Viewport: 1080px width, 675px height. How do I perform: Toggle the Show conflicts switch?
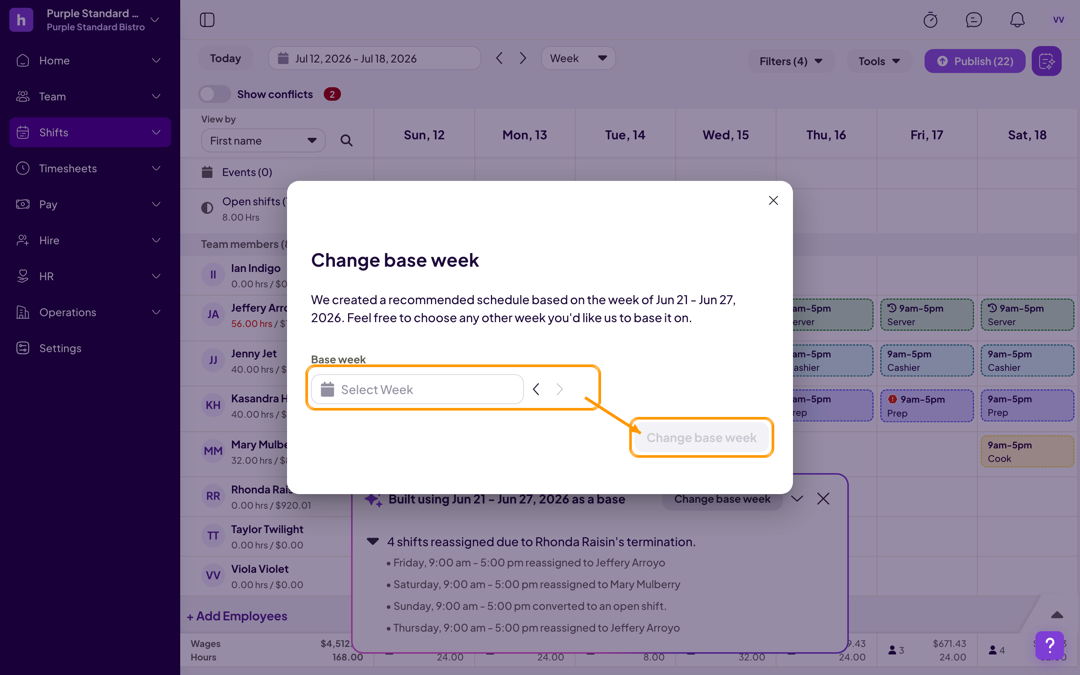click(214, 94)
